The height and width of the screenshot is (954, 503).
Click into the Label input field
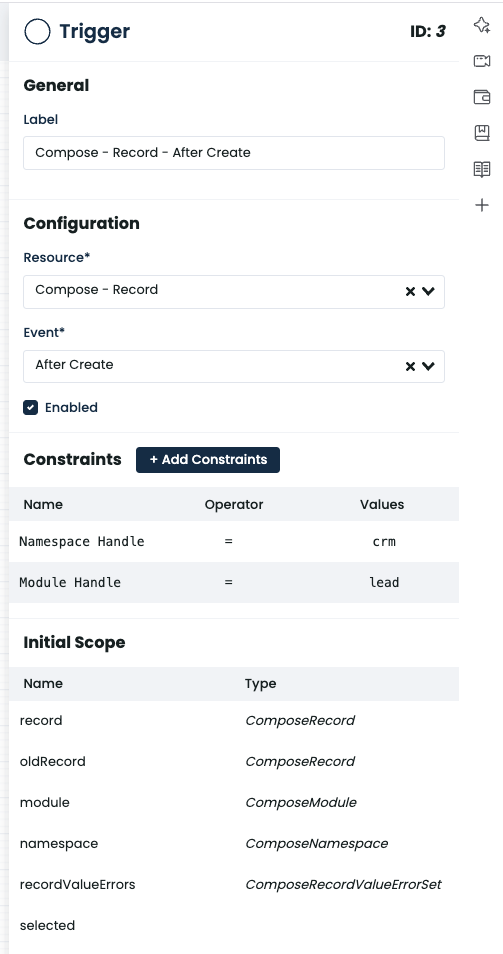point(234,153)
